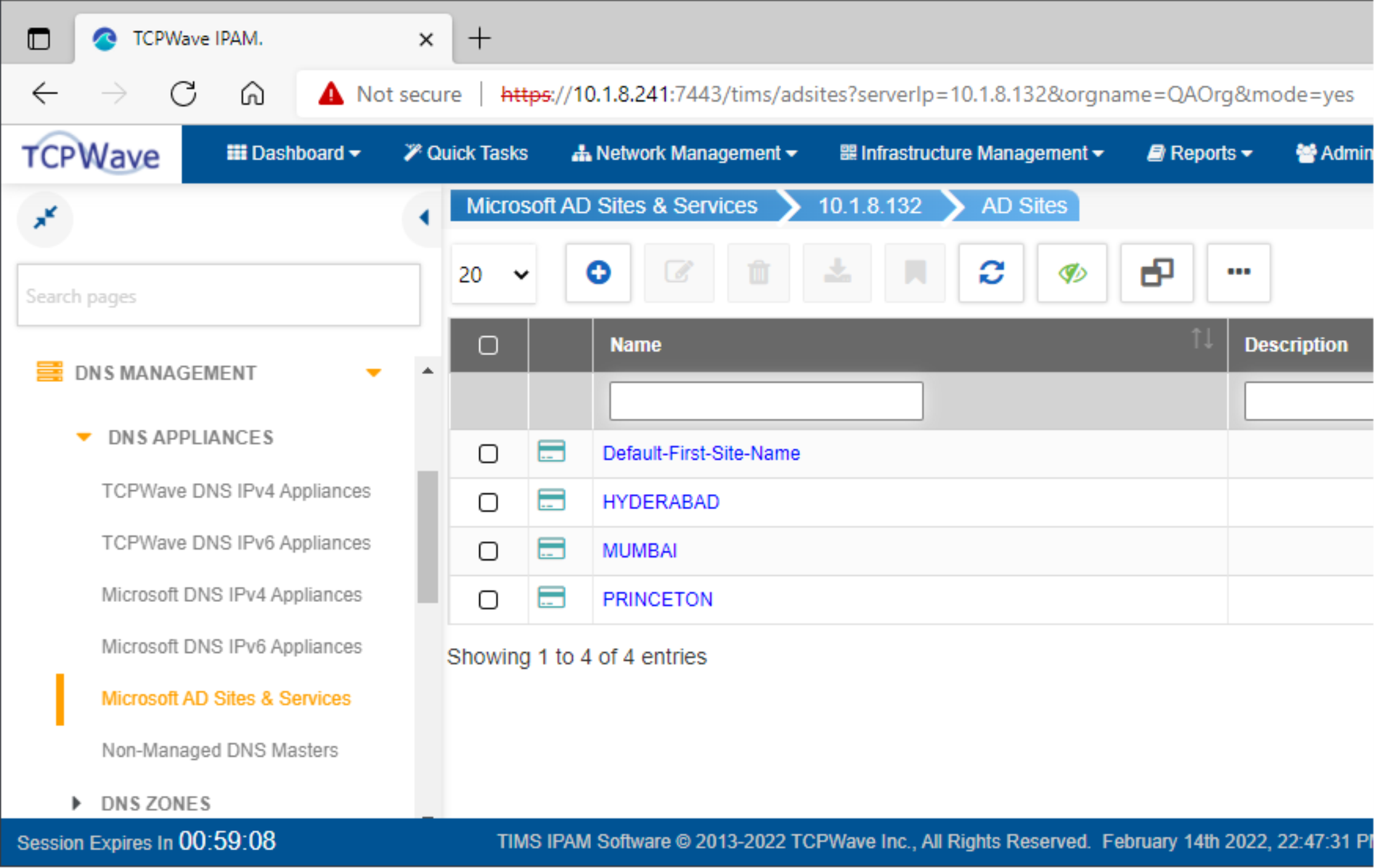Expand the DNS ZONES tree node
Viewport: 1374px width, 868px height.
76,803
